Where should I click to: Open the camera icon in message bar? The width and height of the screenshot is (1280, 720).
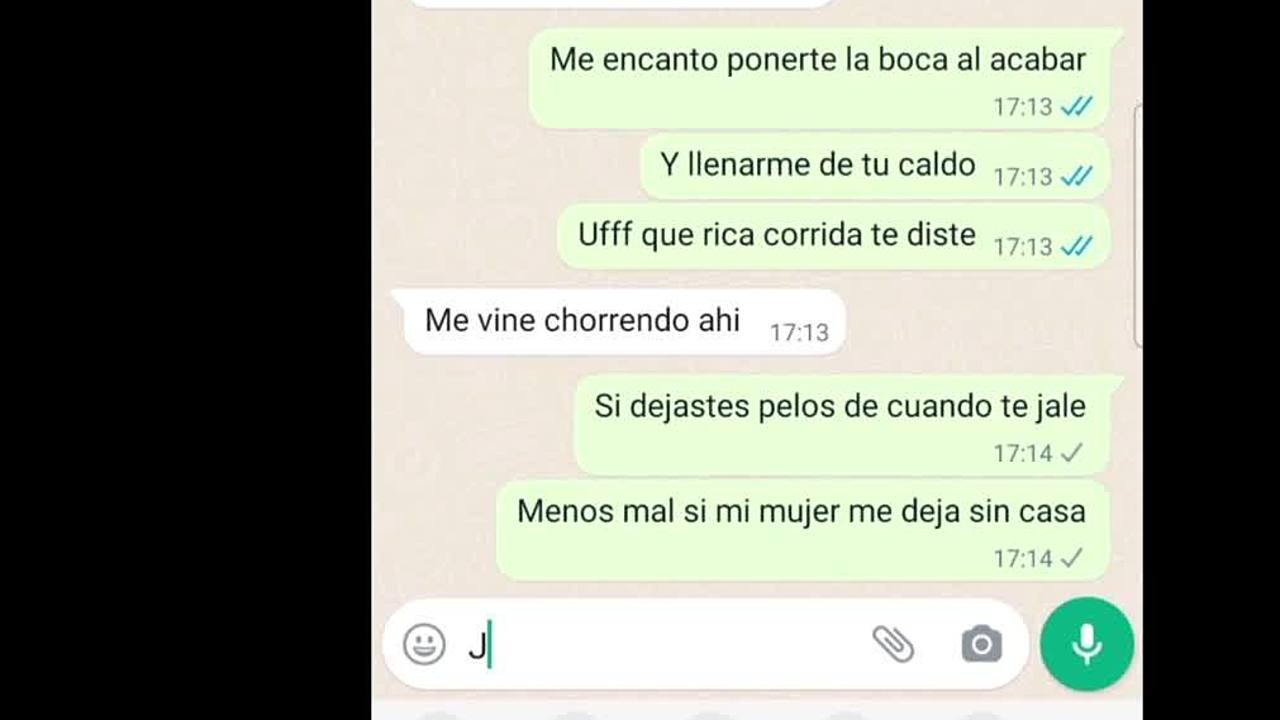pyautogui.click(x=981, y=644)
